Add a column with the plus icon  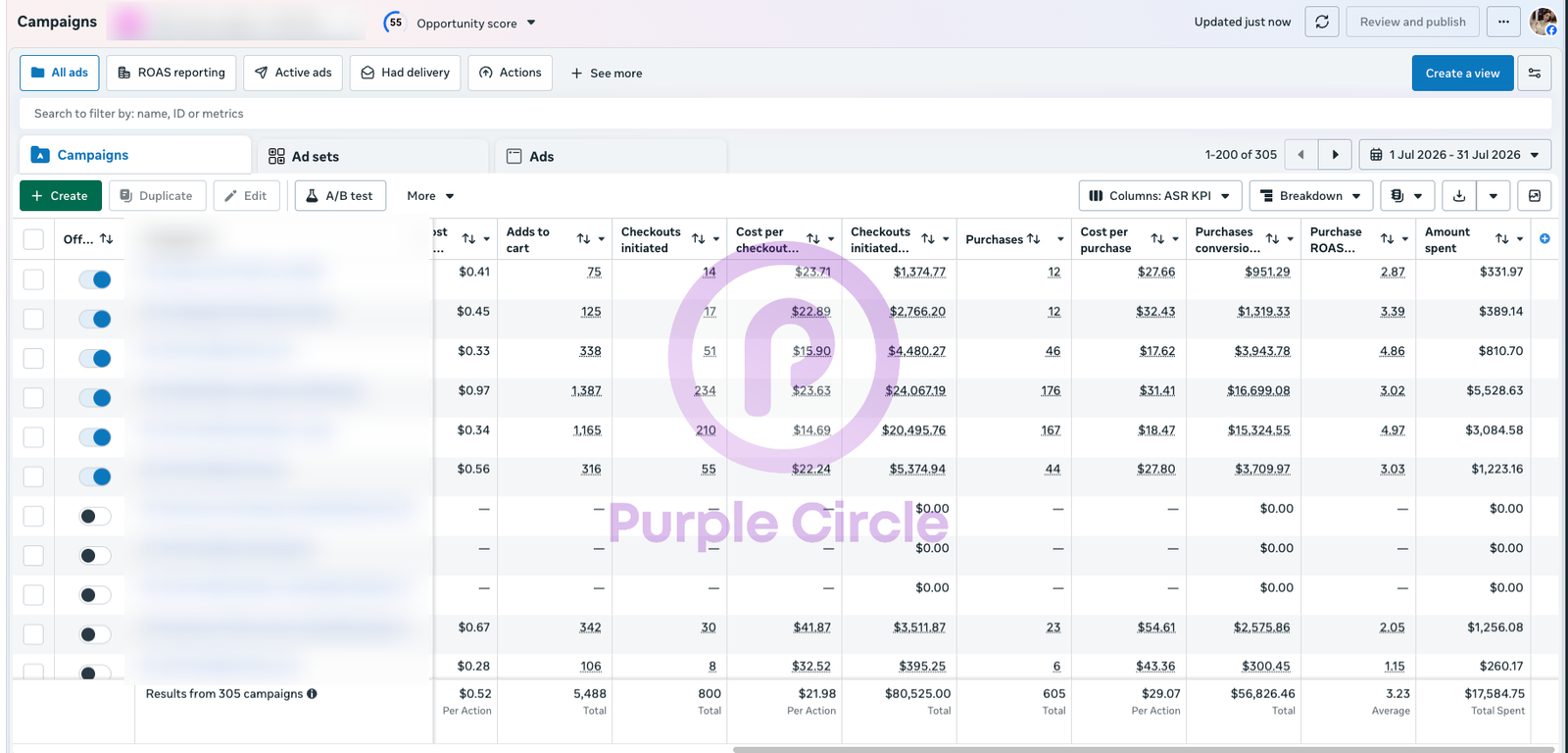(1544, 239)
